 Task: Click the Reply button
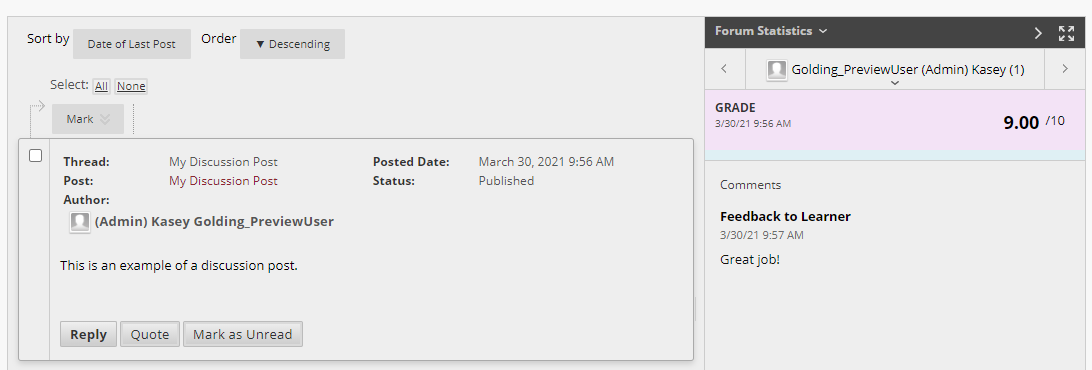click(x=88, y=334)
